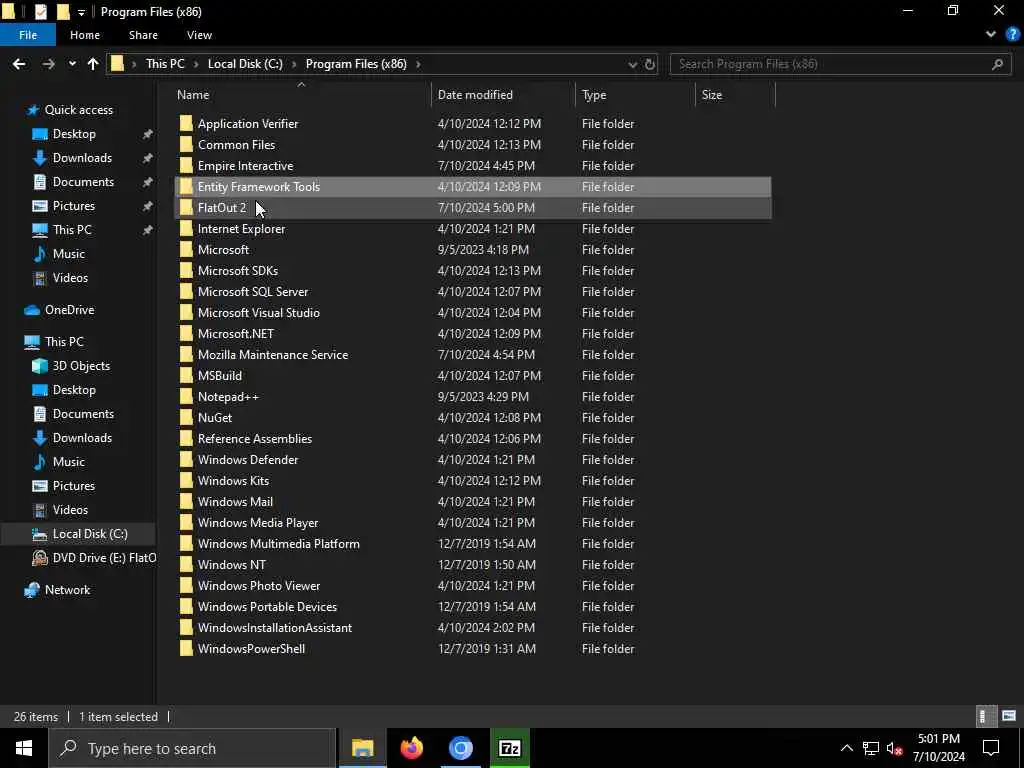Click the search magnifier icon

[x=997, y=64]
